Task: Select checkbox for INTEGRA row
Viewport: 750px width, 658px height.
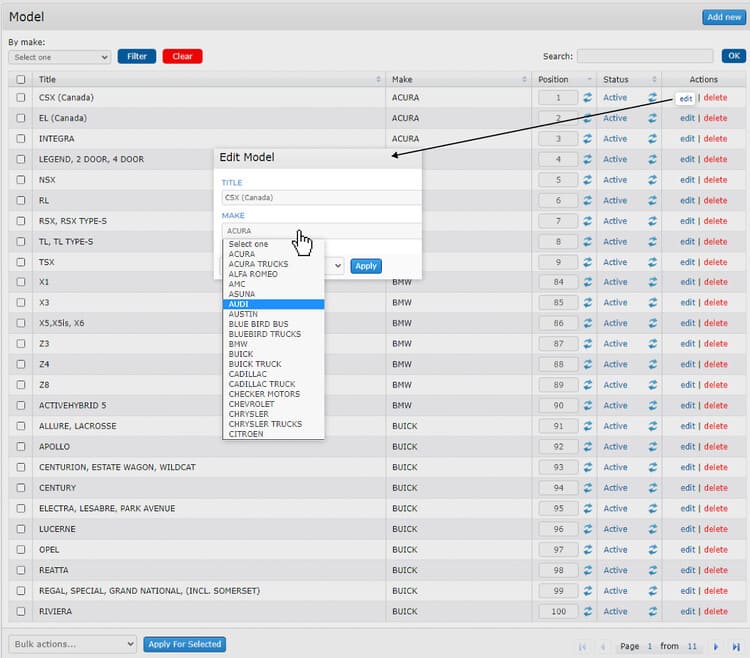Action: tap(21, 139)
